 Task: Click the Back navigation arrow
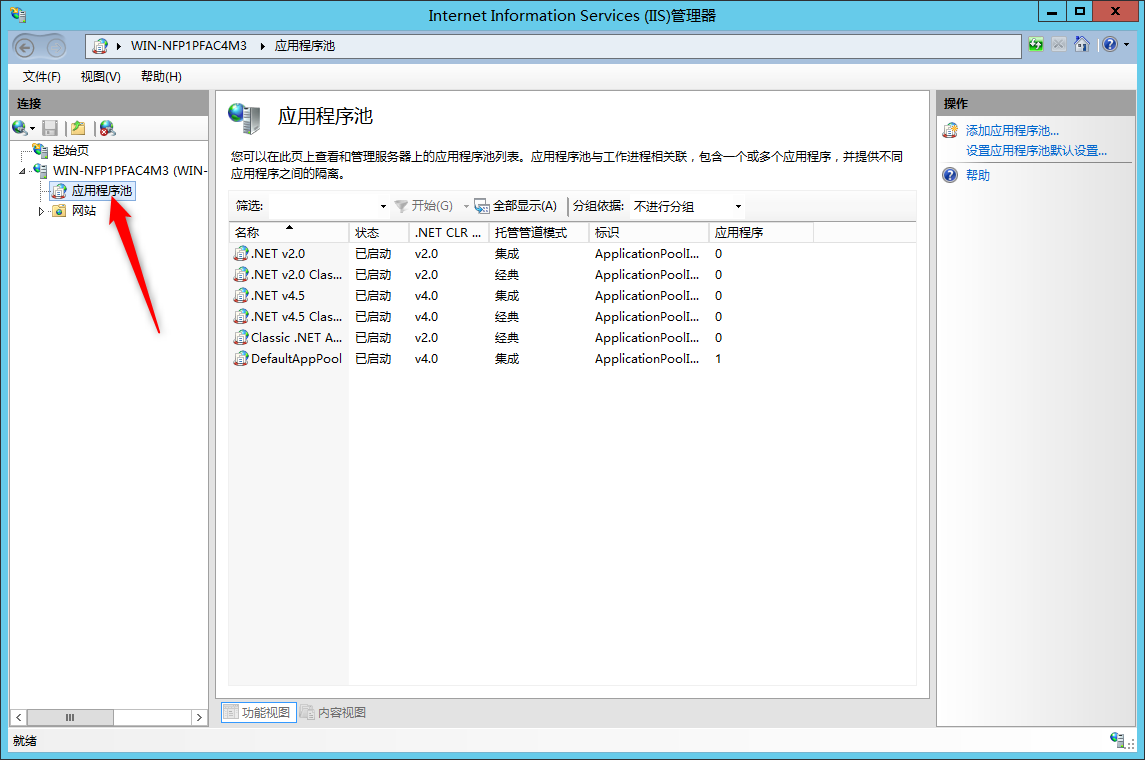[25, 47]
